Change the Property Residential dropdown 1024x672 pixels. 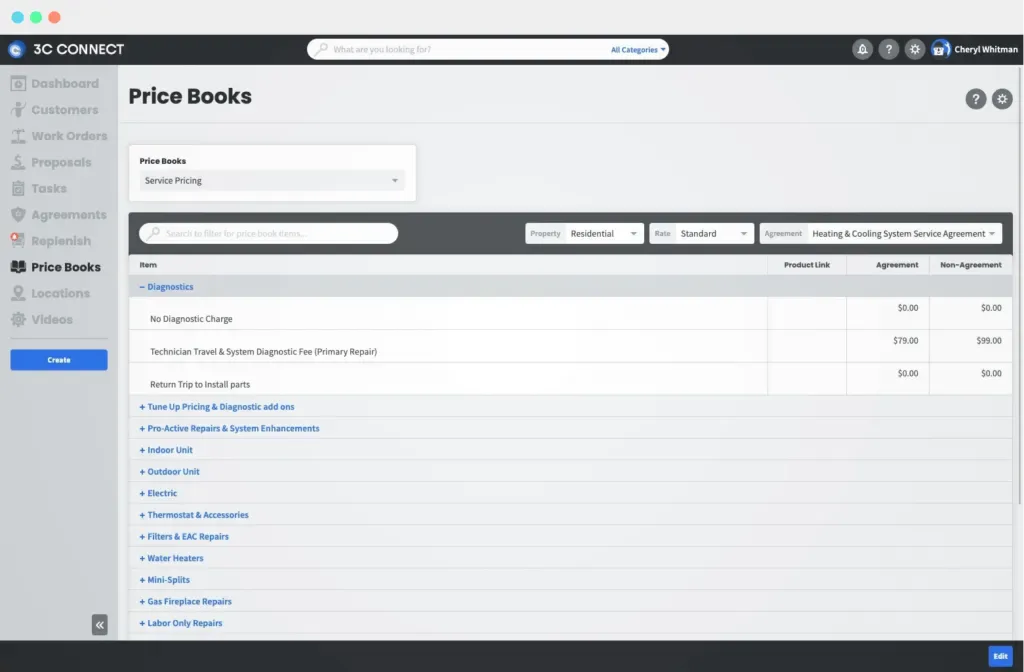point(584,233)
